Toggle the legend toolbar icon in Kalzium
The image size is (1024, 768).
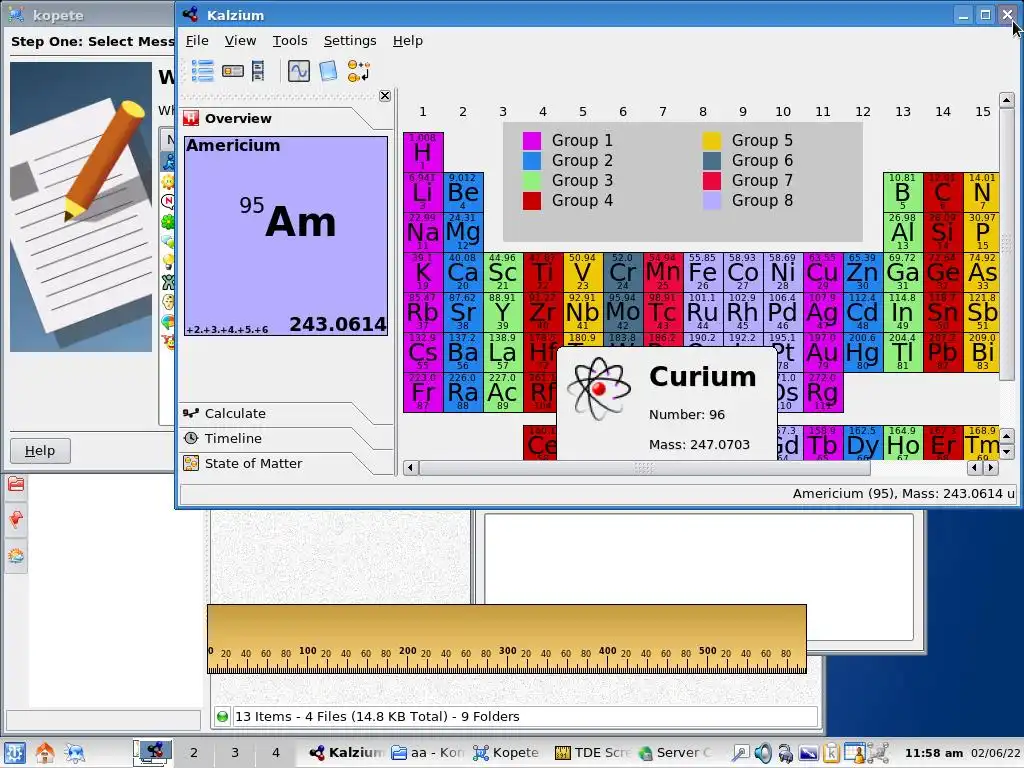(x=202, y=71)
